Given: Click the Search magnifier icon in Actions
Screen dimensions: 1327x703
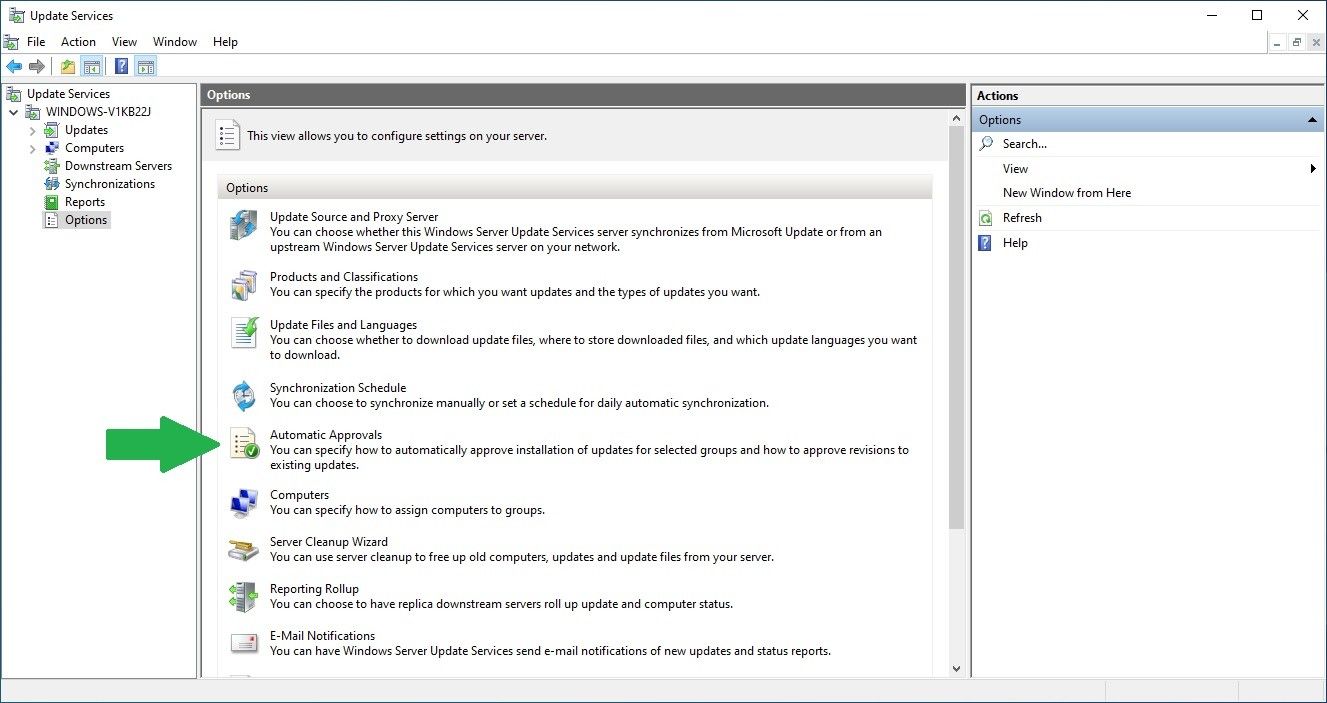Looking at the screenshot, I should (986, 143).
